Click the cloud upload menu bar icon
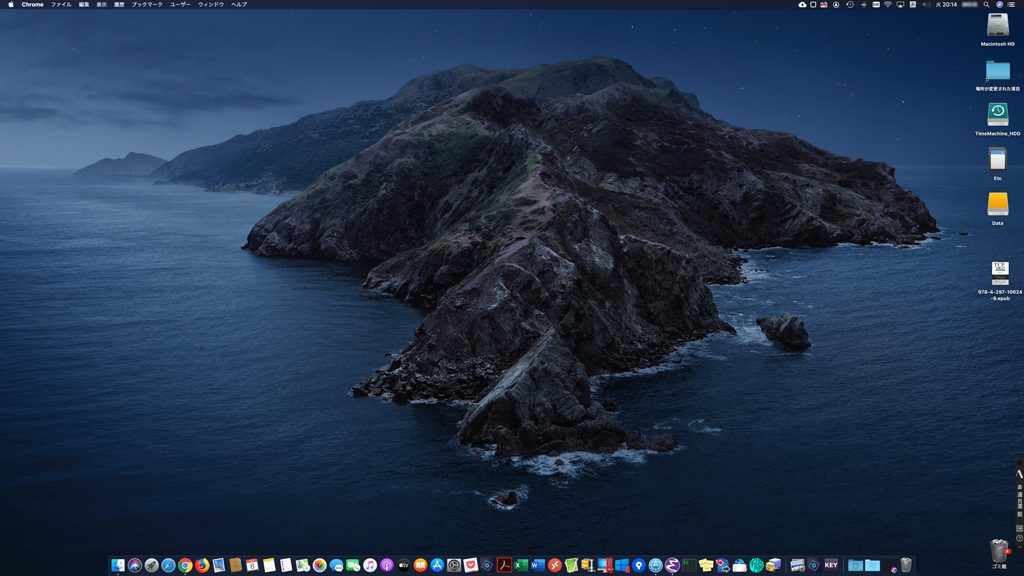 803,5
